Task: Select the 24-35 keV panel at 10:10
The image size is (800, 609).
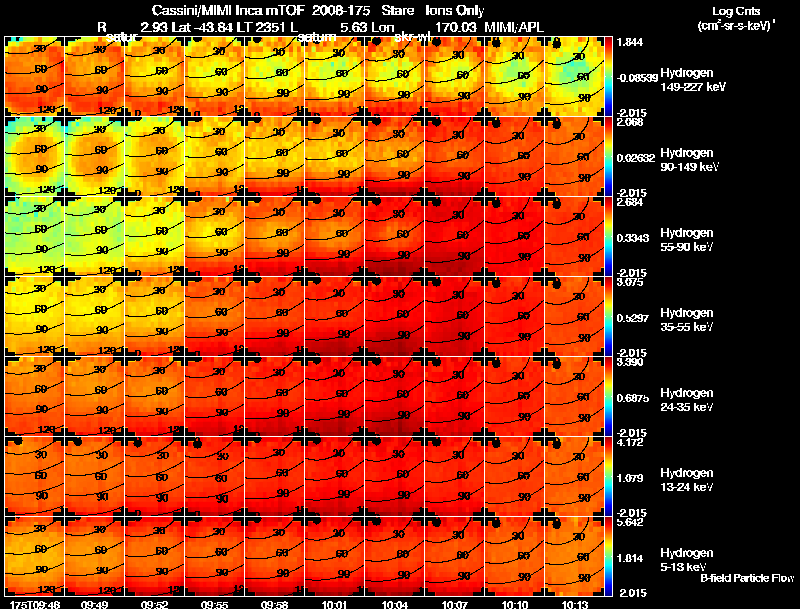Action: pyautogui.click(x=514, y=397)
